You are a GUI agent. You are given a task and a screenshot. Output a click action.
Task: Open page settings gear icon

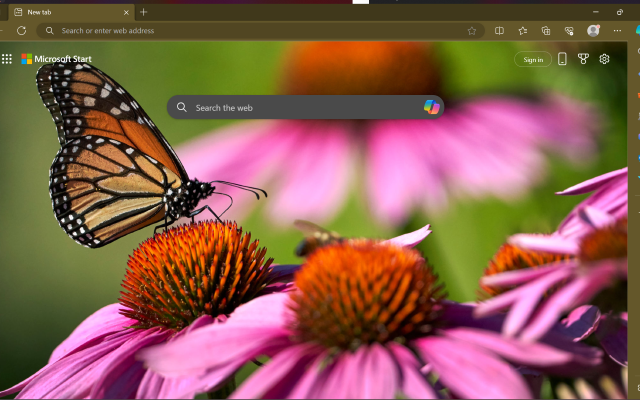(604, 59)
